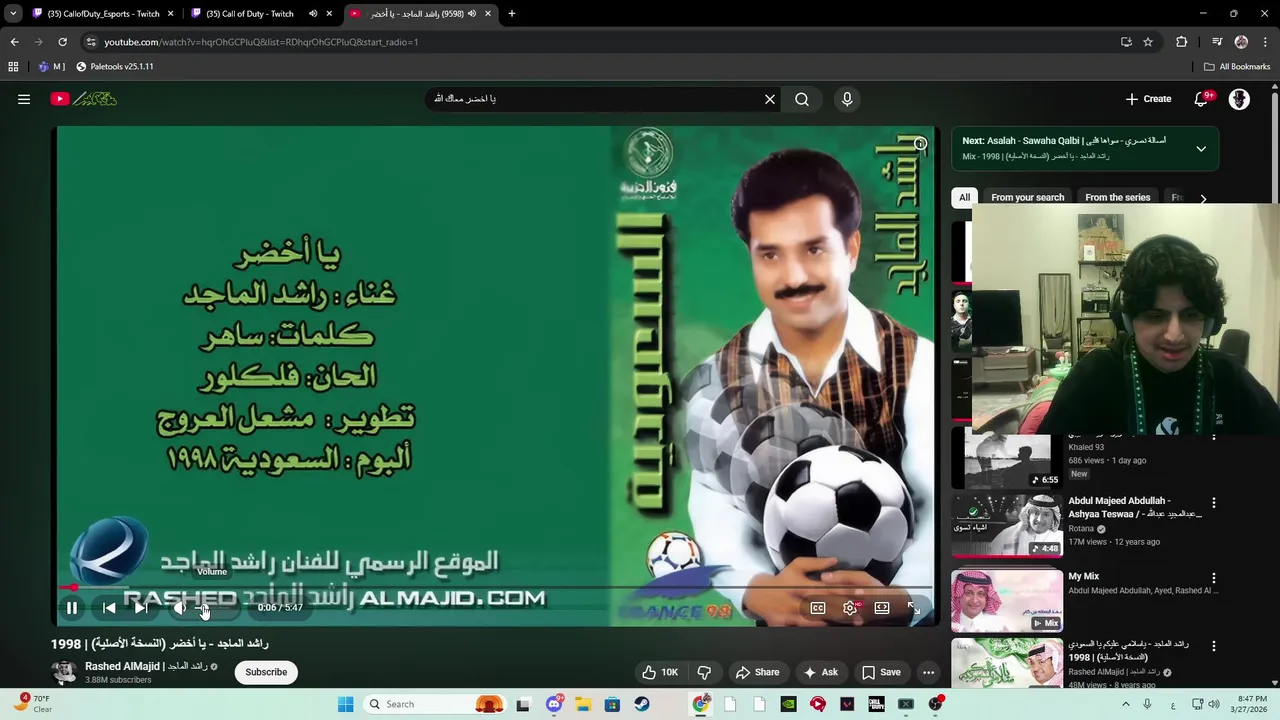Click the Create button
This screenshot has width=1280, height=720.
(1148, 99)
